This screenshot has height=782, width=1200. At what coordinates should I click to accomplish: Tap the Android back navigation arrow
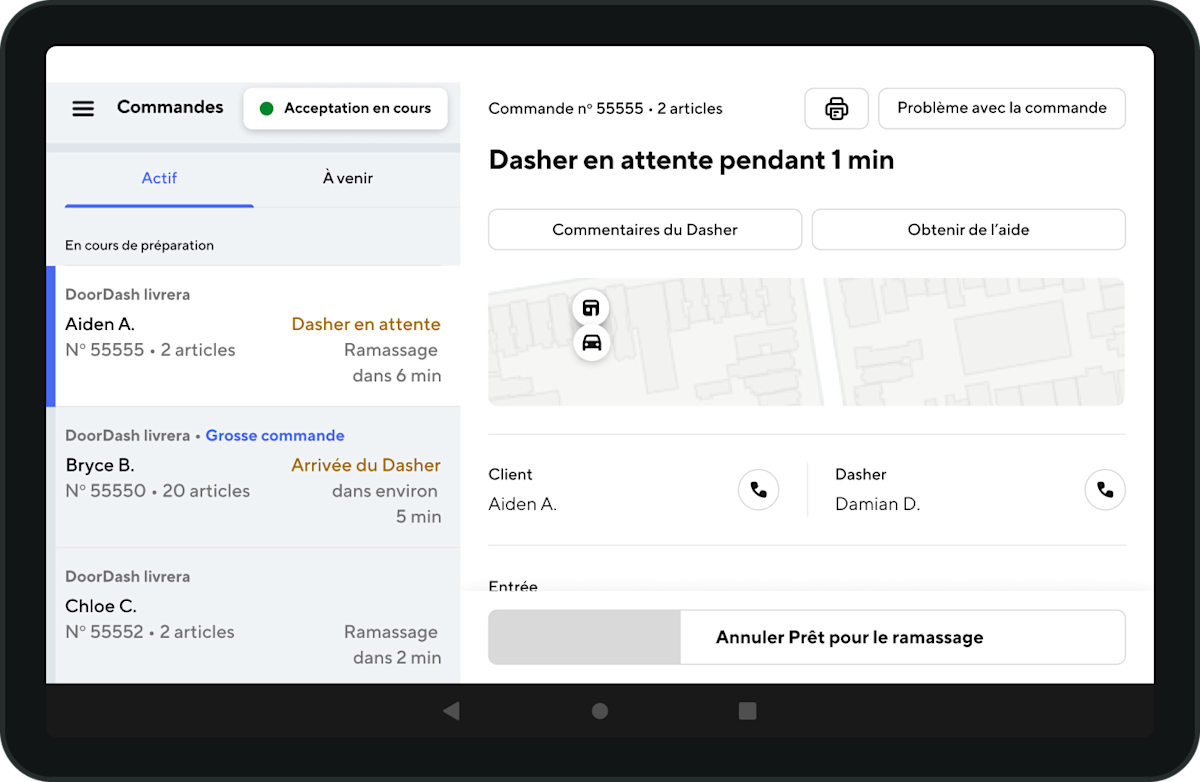(x=451, y=710)
